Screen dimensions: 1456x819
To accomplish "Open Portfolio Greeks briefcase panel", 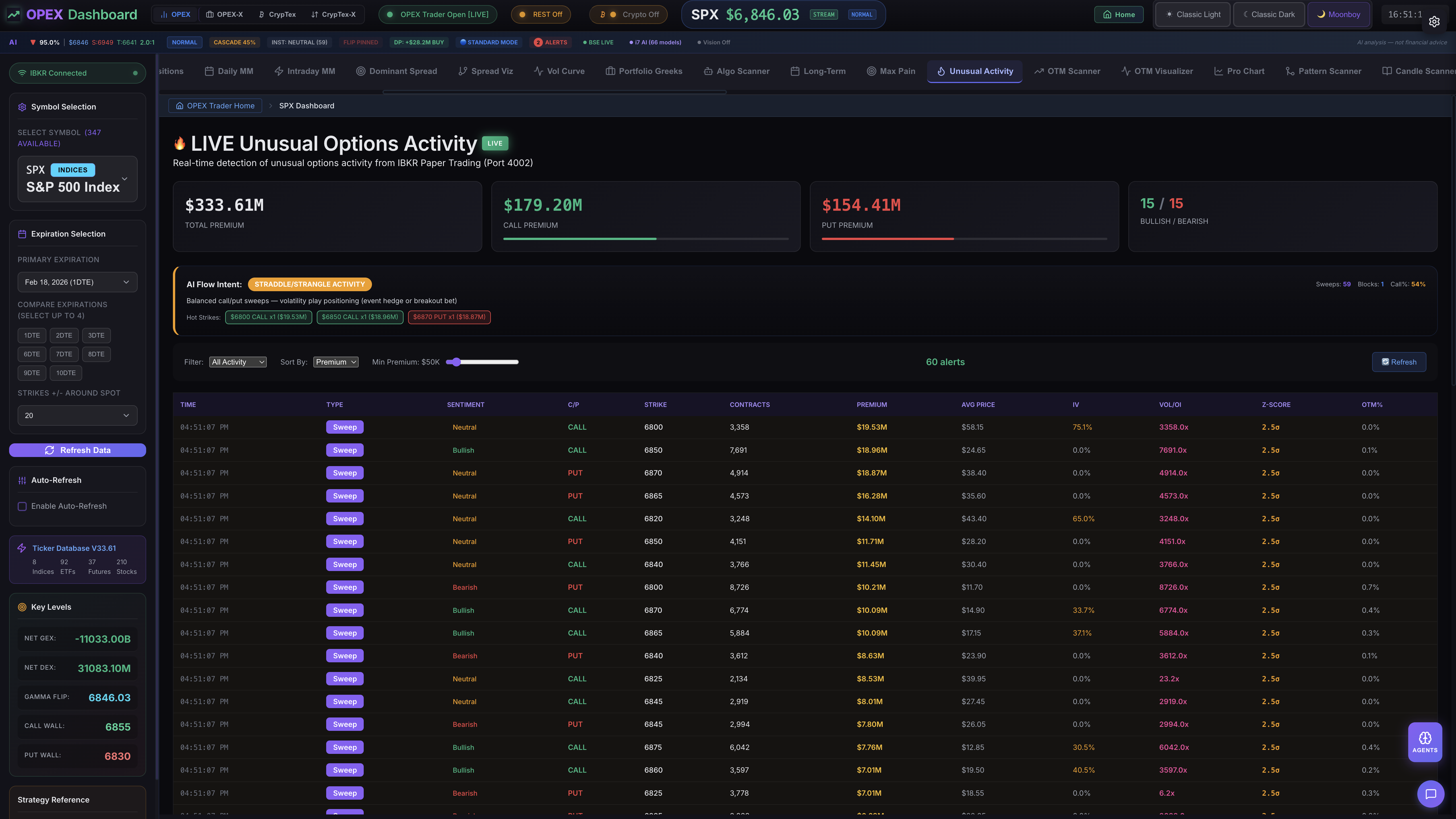I will (644, 71).
